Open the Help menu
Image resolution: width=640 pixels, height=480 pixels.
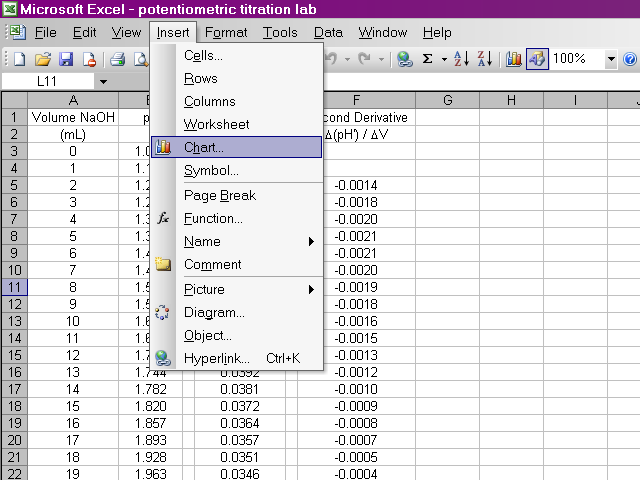pyautogui.click(x=437, y=32)
